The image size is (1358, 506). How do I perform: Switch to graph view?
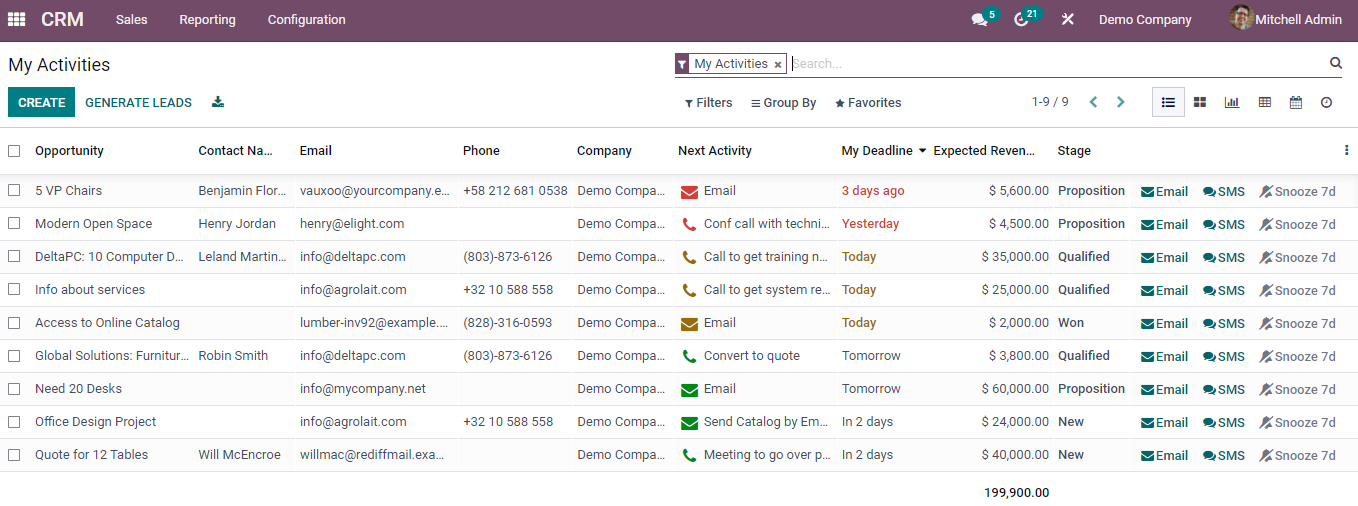click(x=1232, y=102)
